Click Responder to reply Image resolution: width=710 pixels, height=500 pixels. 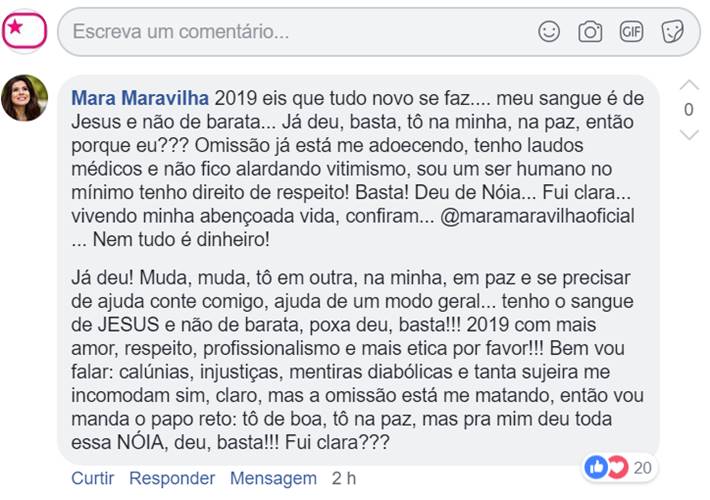click(x=172, y=478)
